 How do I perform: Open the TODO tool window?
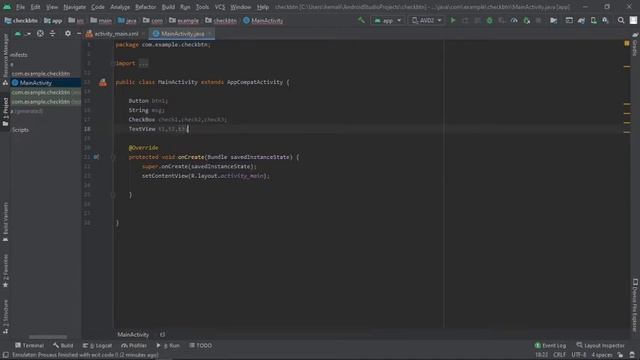pyautogui.click(x=200, y=345)
